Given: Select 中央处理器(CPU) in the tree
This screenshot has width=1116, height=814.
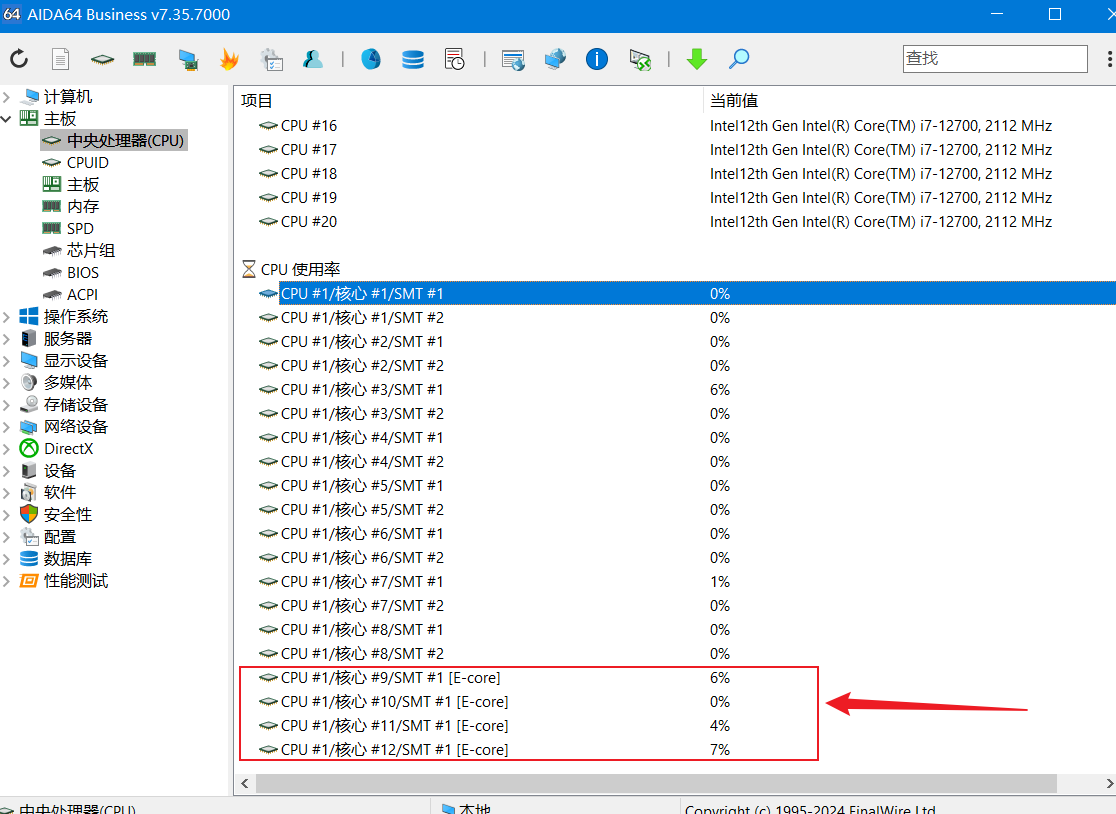Looking at the screenshot, I should pos(125,141).
